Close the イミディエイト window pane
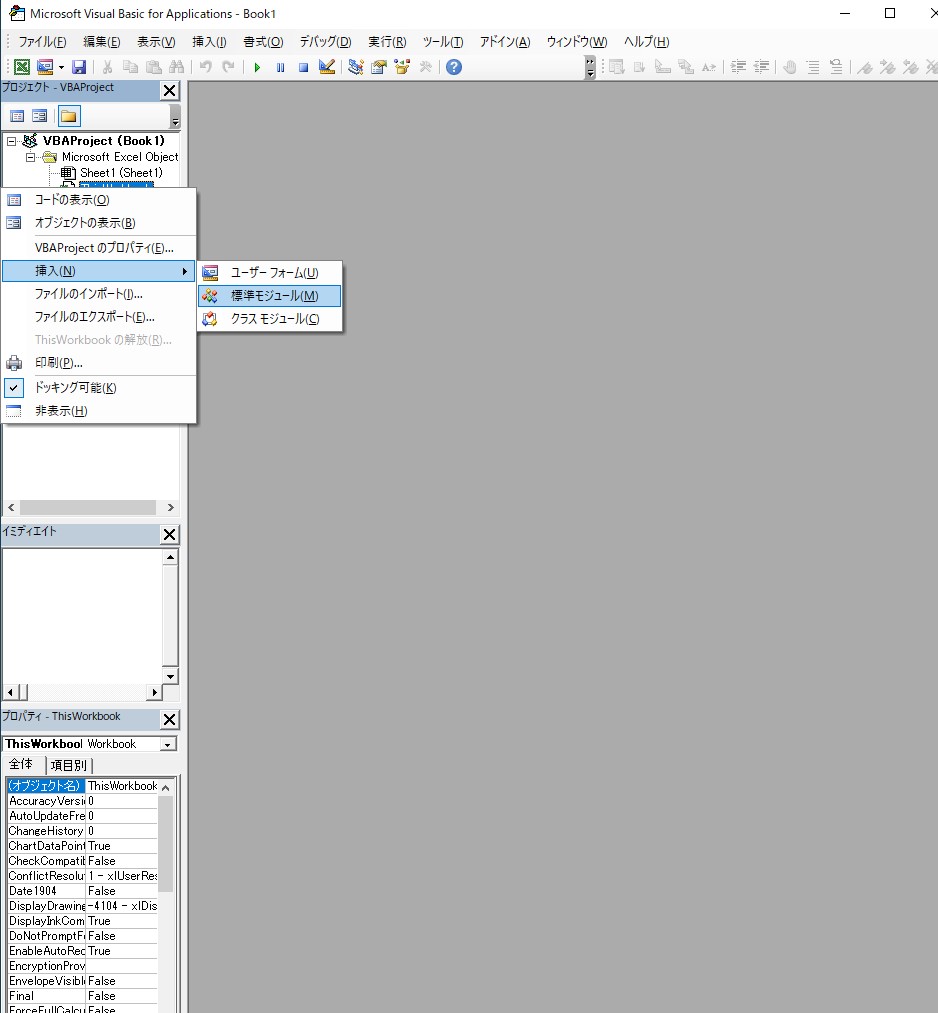 [x=169, y=535]
